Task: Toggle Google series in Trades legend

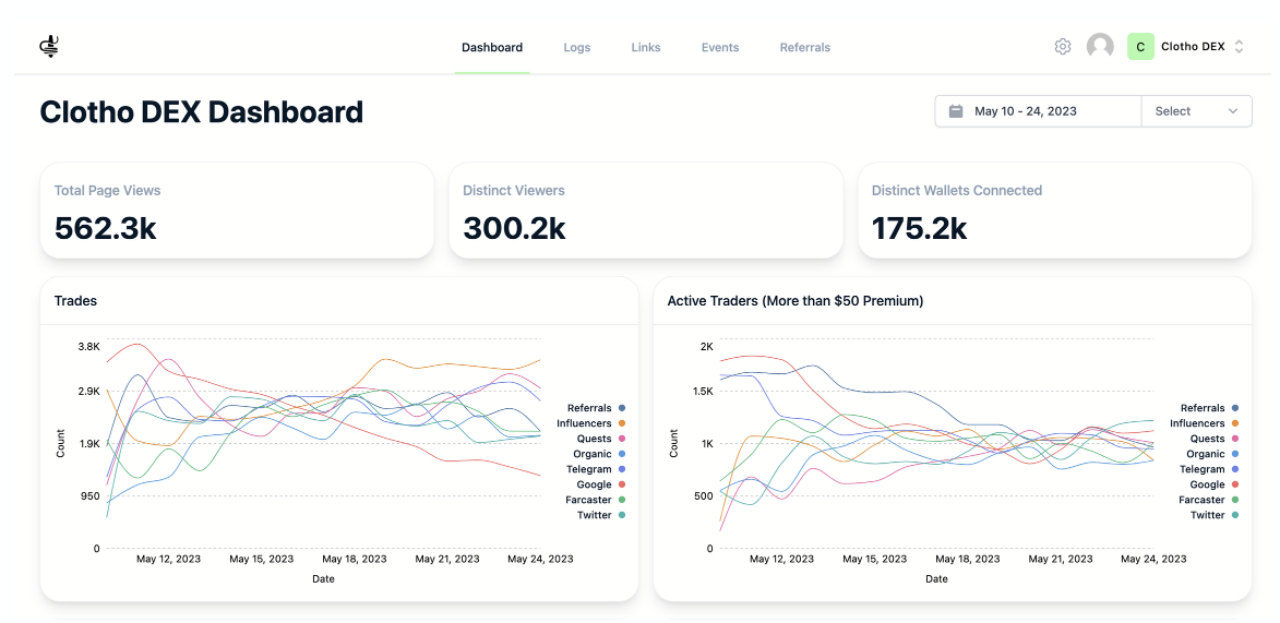Action: click(601, 484)
